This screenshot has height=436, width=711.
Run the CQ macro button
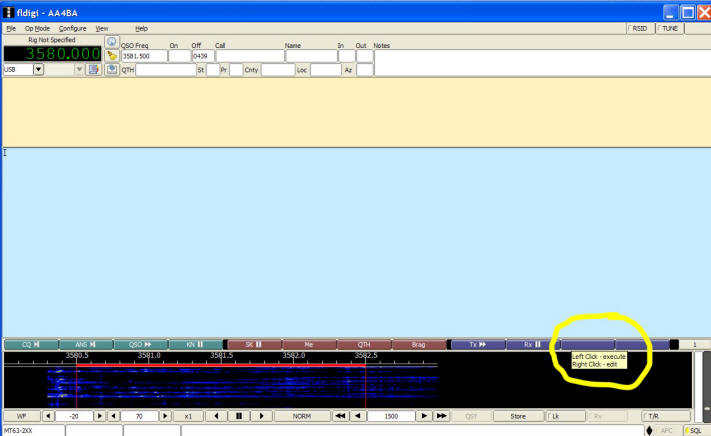point(31,345)
